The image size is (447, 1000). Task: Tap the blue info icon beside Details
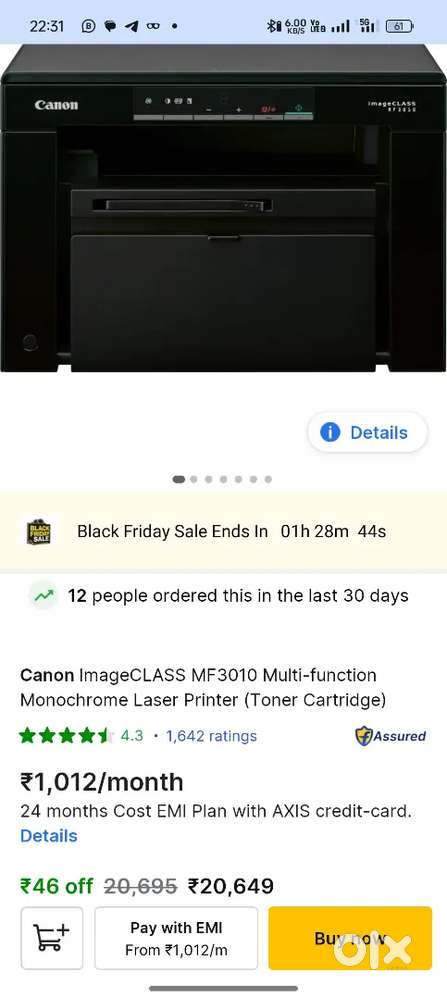(x=330, y=432)
